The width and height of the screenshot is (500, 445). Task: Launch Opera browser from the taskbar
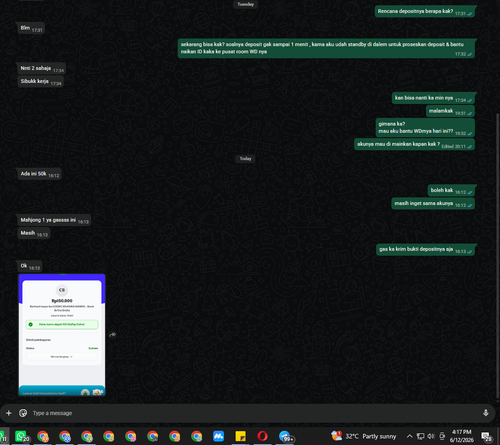pyautogui.click(x=262, y=436)
